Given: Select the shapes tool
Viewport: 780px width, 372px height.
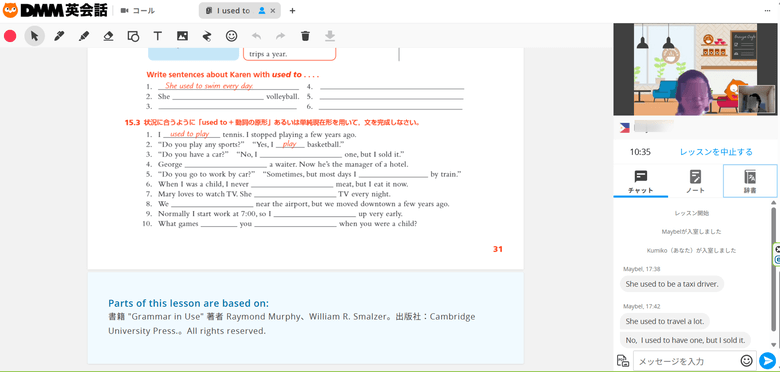Looking at the screenshot, I should (x=133, y=36).
